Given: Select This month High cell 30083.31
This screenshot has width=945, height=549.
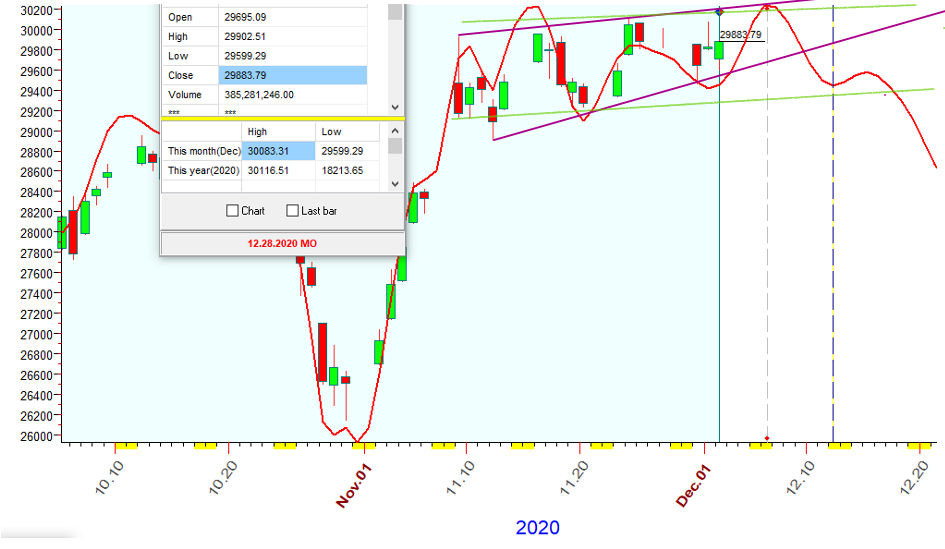Looking at the screenshot, I should tap(278, 151).
